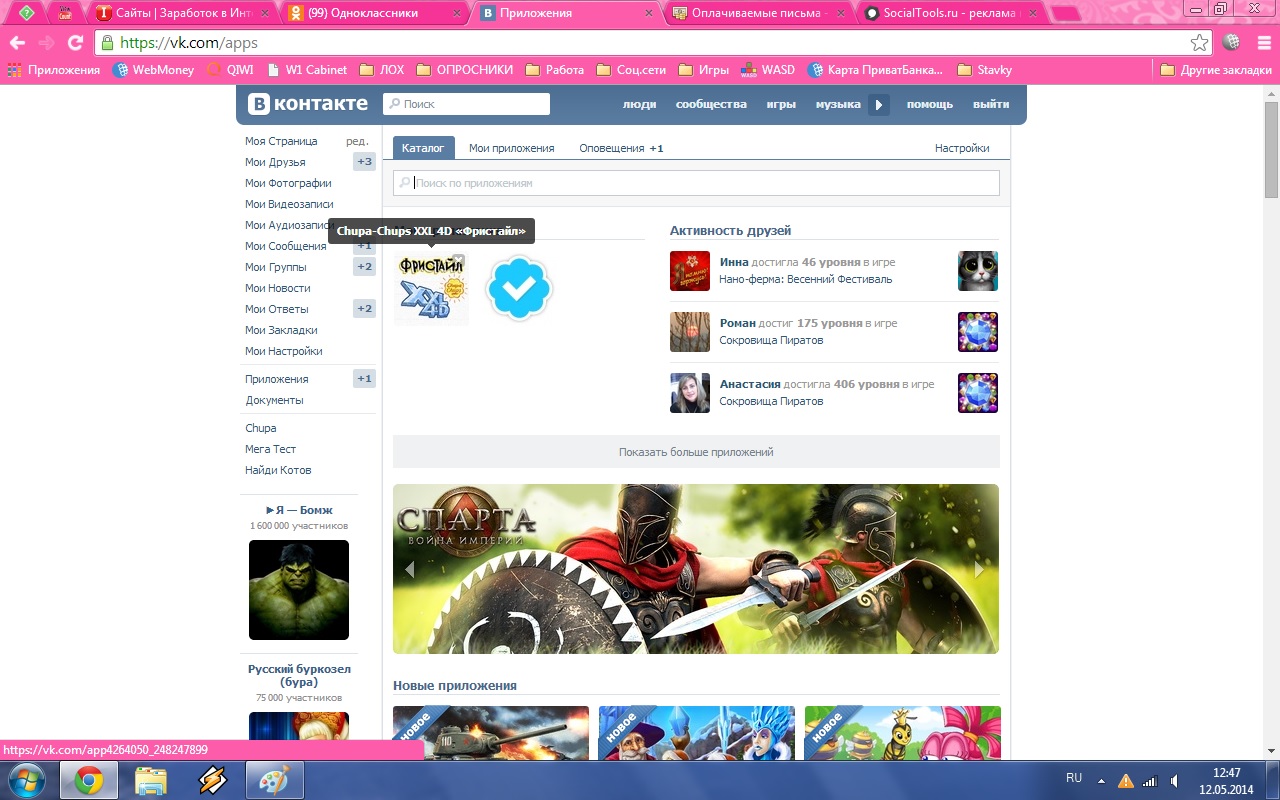1280x800 pixels.
Task: Click выйти to log out
Action: tap(991, 104)
